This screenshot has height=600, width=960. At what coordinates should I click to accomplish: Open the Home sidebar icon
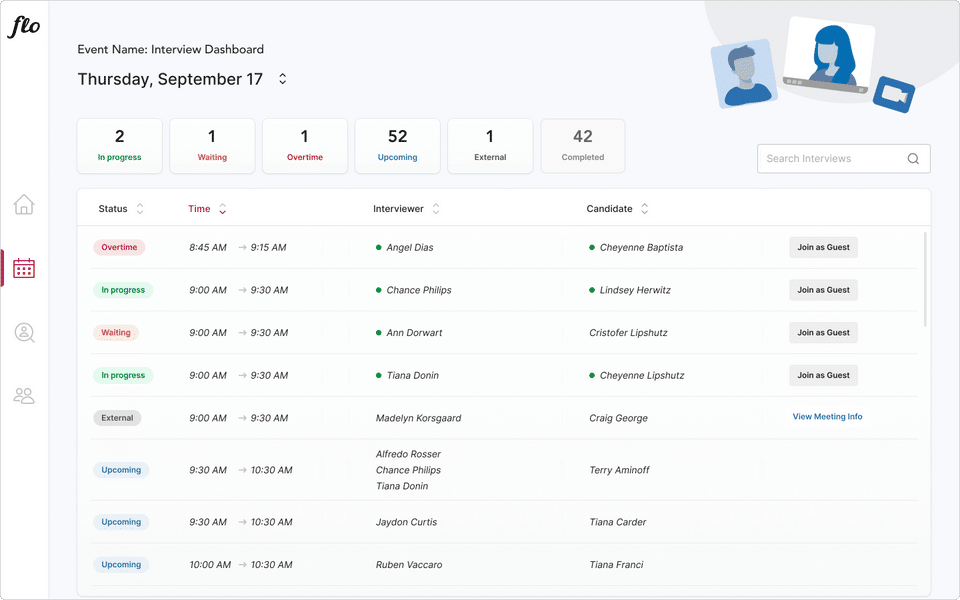tap(24, 205)
